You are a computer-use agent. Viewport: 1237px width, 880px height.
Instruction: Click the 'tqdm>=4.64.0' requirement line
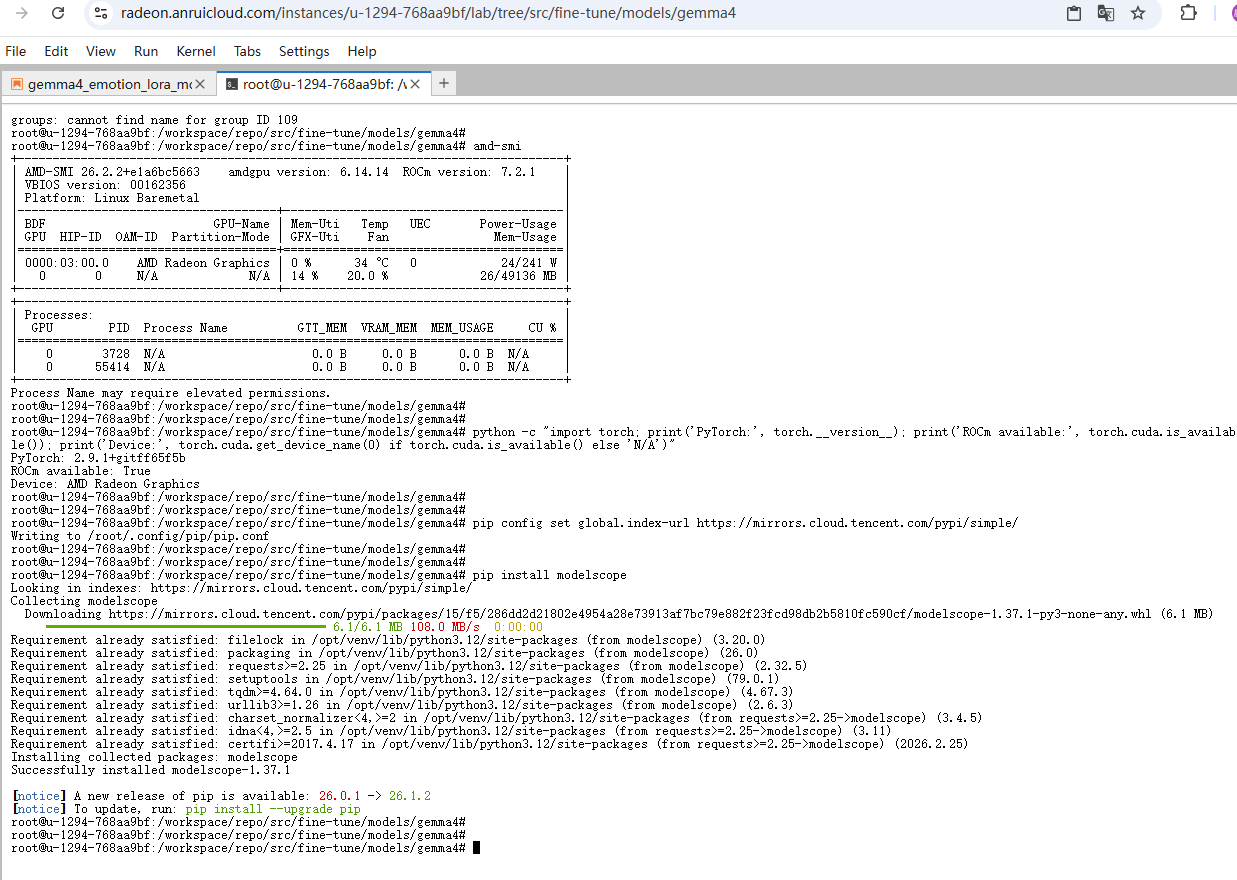(402, 692)
